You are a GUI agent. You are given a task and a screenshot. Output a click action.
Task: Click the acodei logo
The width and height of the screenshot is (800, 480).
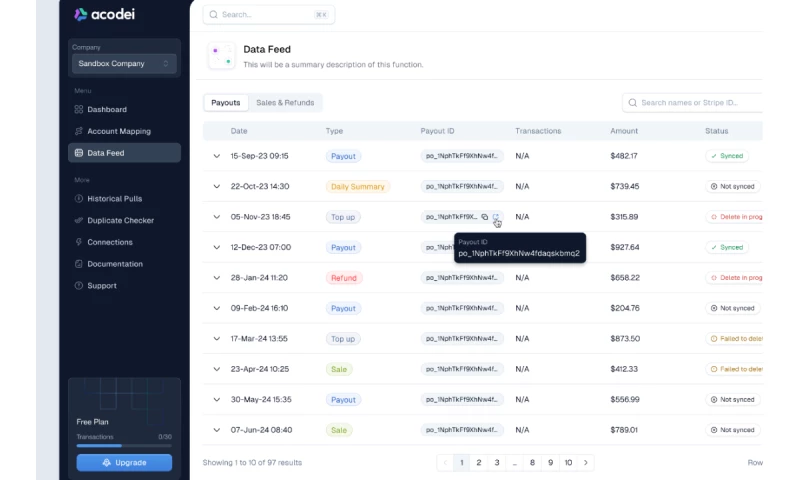point(107,15)
